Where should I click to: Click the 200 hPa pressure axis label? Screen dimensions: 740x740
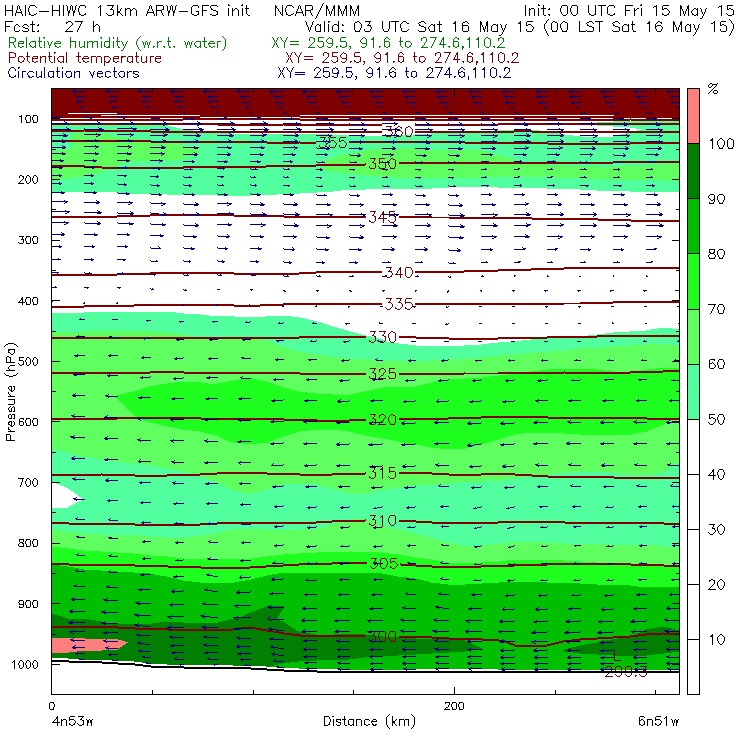tap(28, 179)
